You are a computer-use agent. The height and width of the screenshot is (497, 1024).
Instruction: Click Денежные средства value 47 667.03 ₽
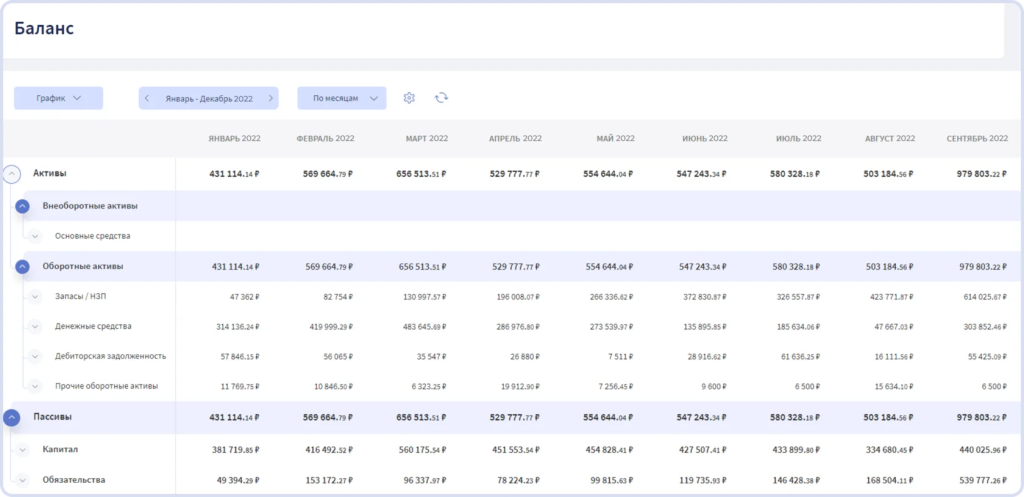(x=893, y=327)
